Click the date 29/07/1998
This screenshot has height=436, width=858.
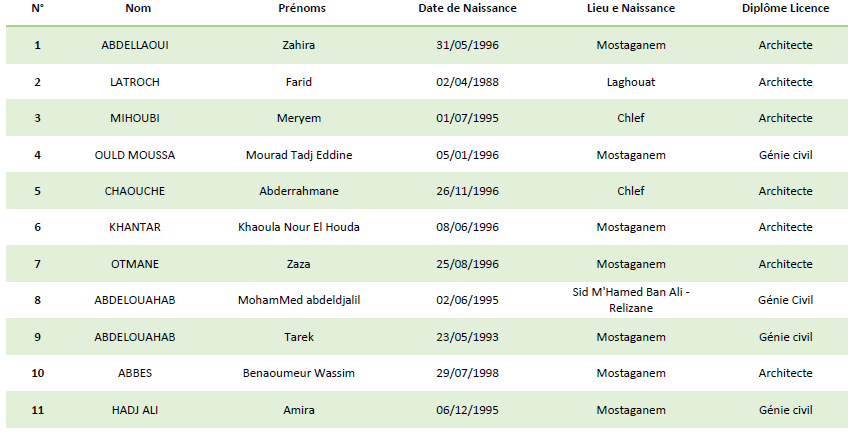point(467,373)
